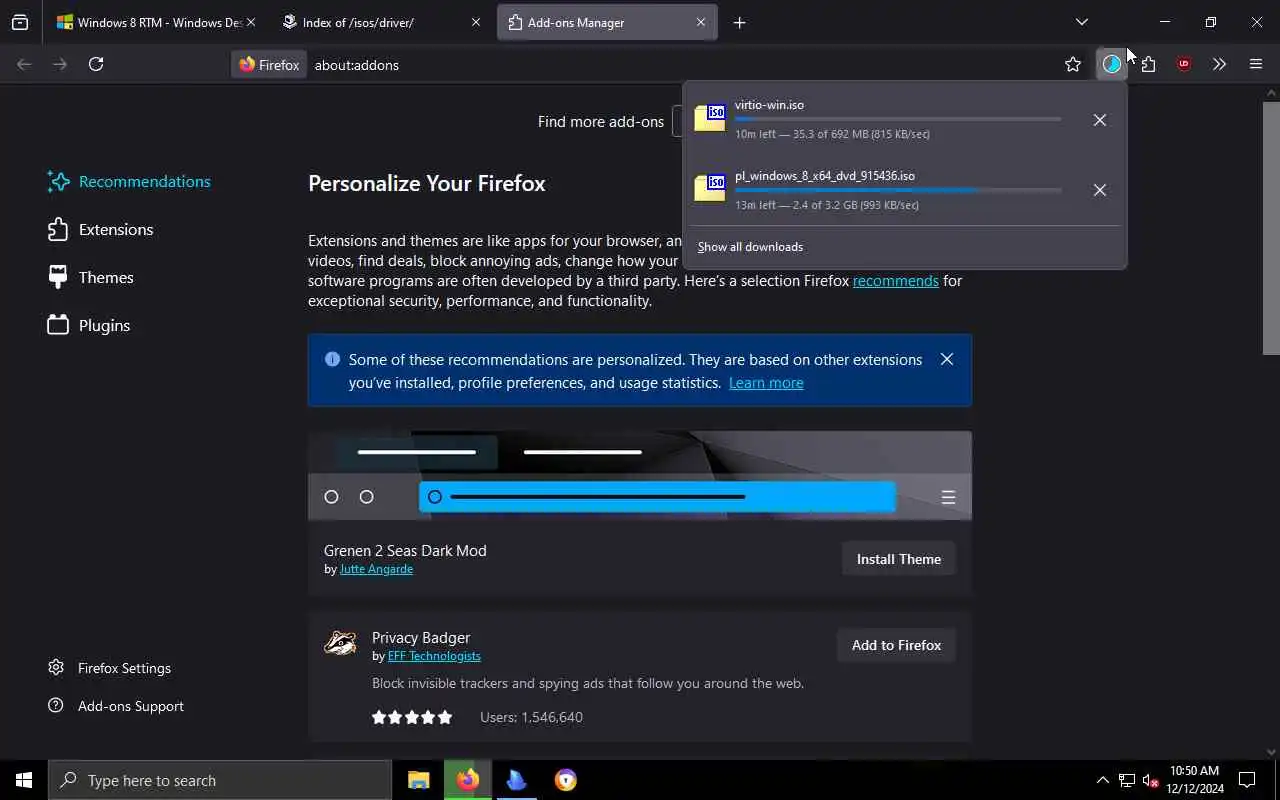Click the Grenen 2 Seas theme preview
The height and width of the screenshot is (800, 1280).
pos(640,476)
